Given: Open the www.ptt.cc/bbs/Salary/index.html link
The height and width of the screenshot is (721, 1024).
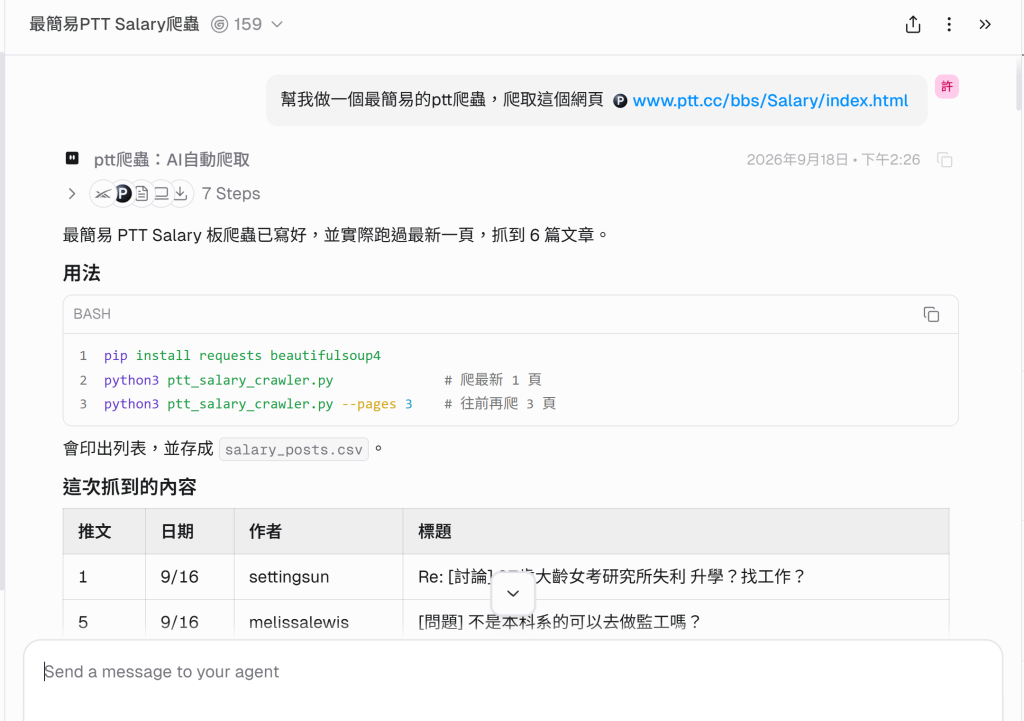Looking at the screenshot, I should pyautogui.click(x=770, y=101).
